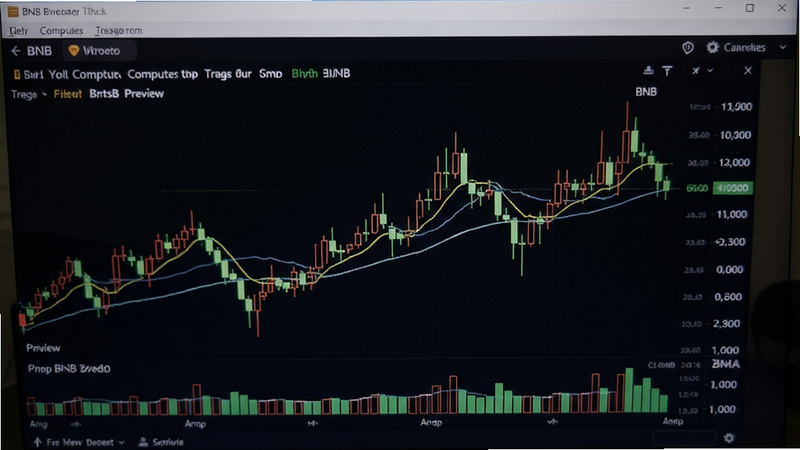Open settings gear beside Canrelies
This screenshot has width=800, height=450.
pos(712,47)
